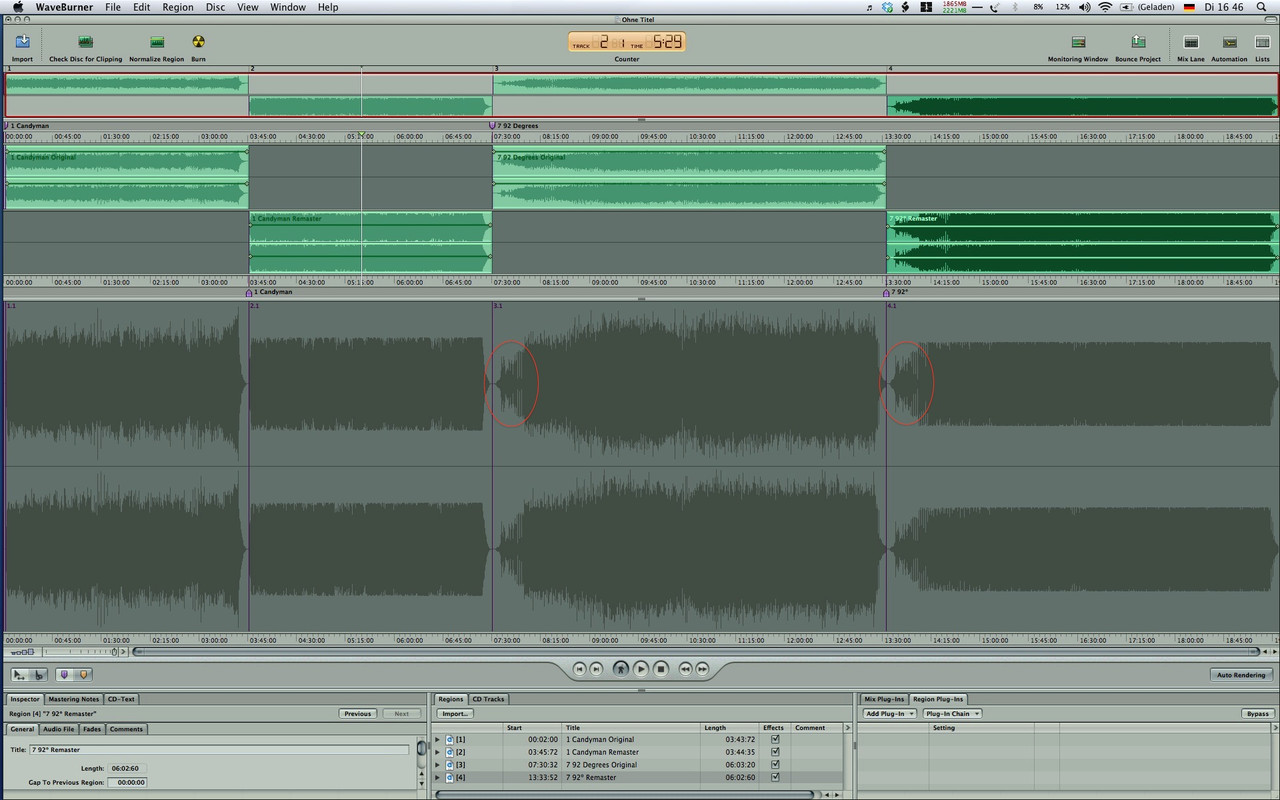Select the 7 92 Degrees Original region block

pyautogui.click(x=689, y=177)
